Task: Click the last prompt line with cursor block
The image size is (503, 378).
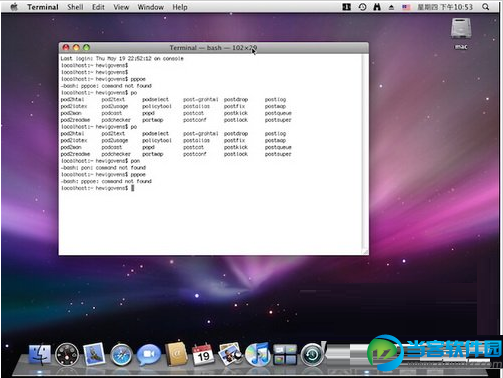Action: coord(97,188)
